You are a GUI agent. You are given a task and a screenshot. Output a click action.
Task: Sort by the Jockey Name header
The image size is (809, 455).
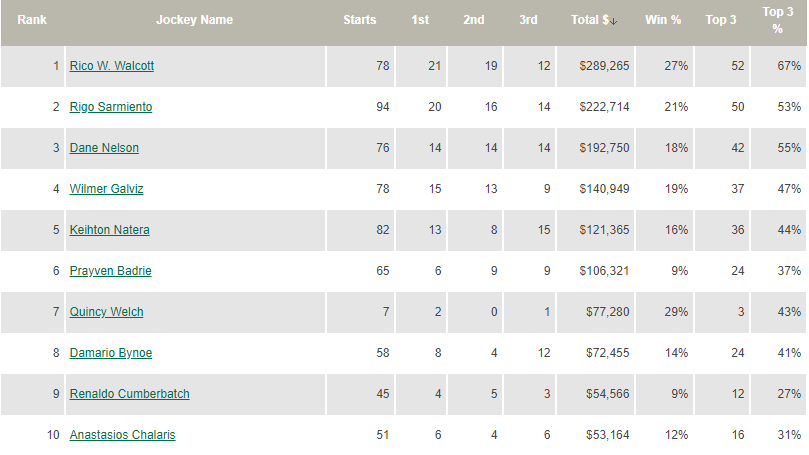point(197,19)
